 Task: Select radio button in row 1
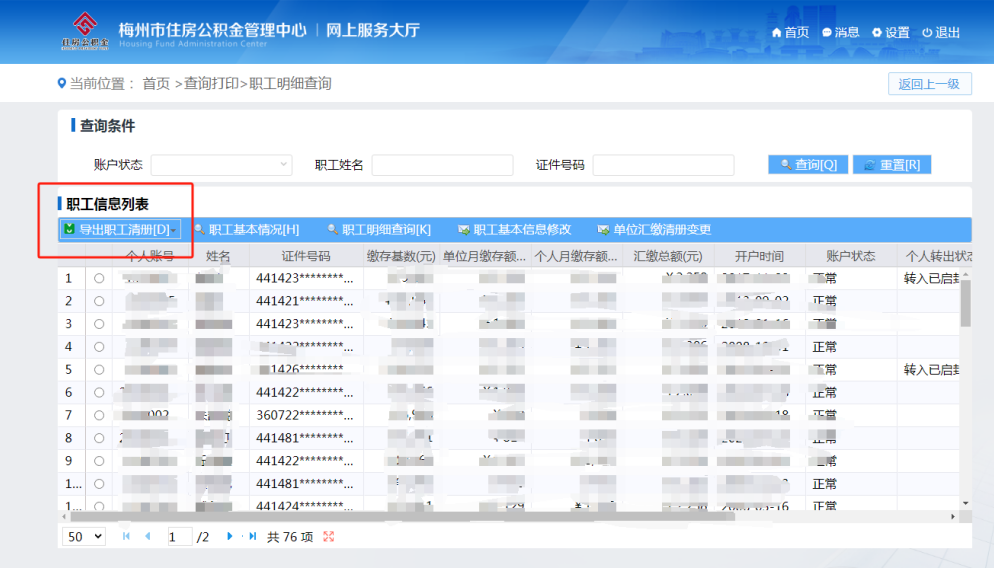[x=99, y=278]
